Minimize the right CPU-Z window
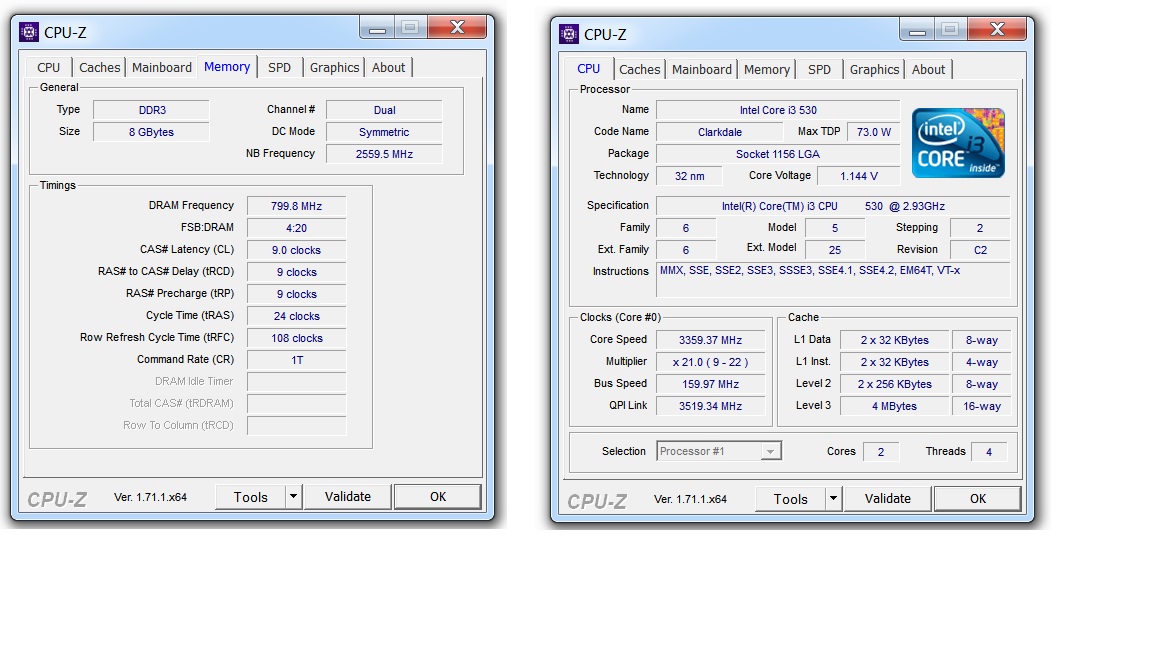This screenshot has height=648, width=1152. pos(917,30)
